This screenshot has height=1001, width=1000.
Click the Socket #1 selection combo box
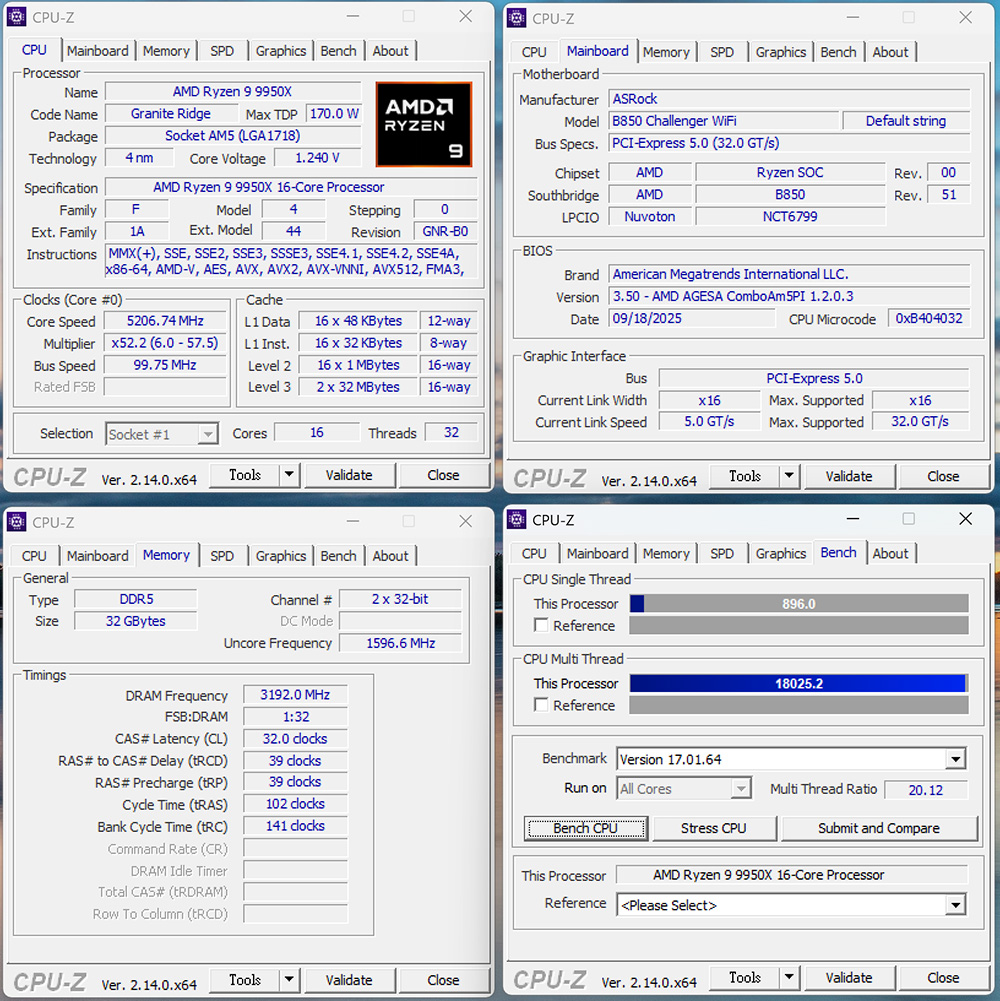[162, 434]
